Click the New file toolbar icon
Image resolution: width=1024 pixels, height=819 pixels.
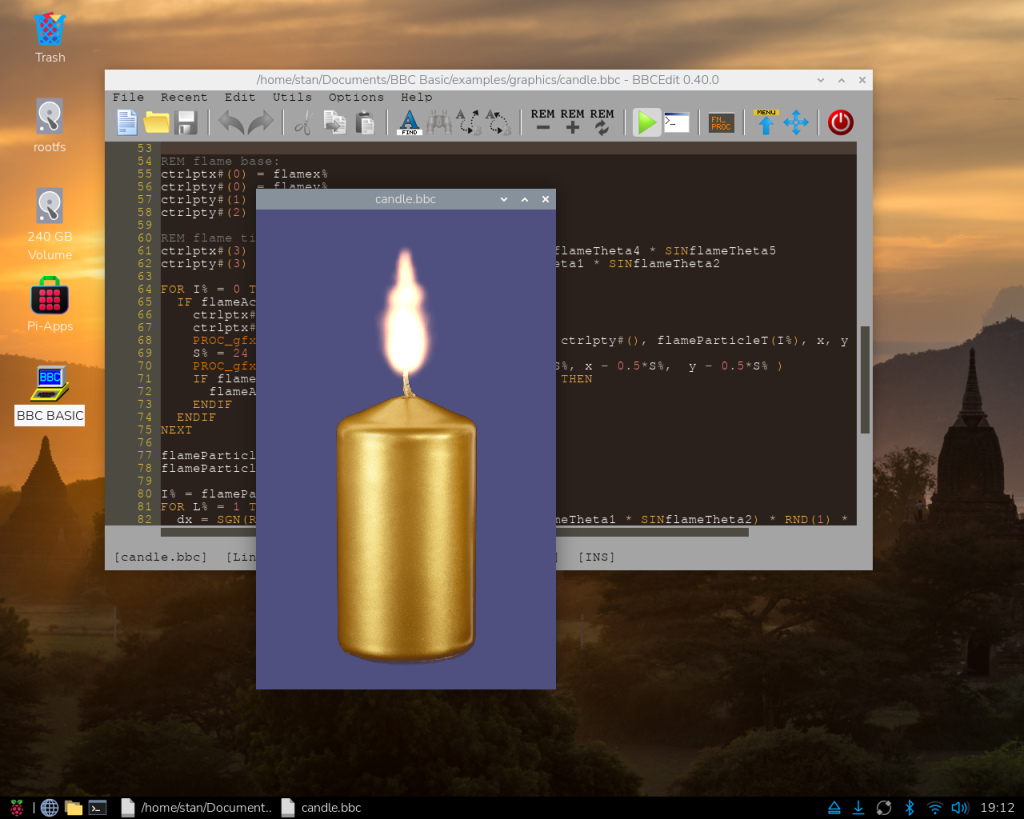127,123
